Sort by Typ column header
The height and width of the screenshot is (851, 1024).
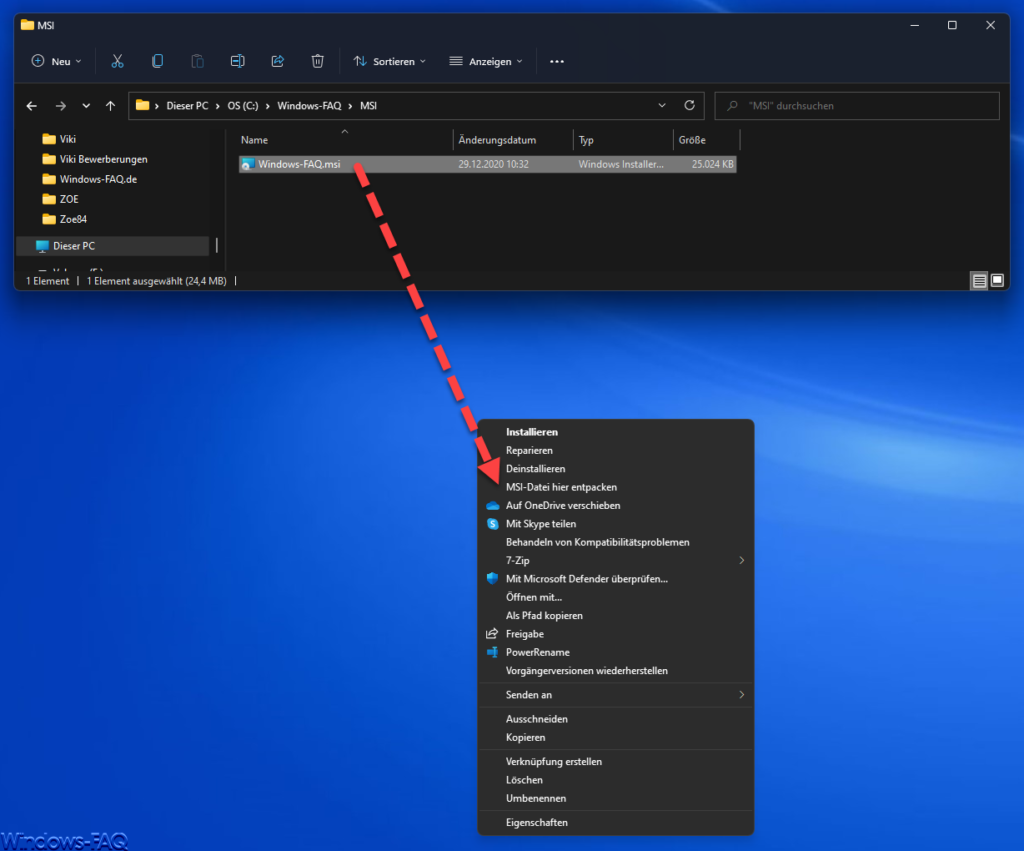(x=623, y=140)
